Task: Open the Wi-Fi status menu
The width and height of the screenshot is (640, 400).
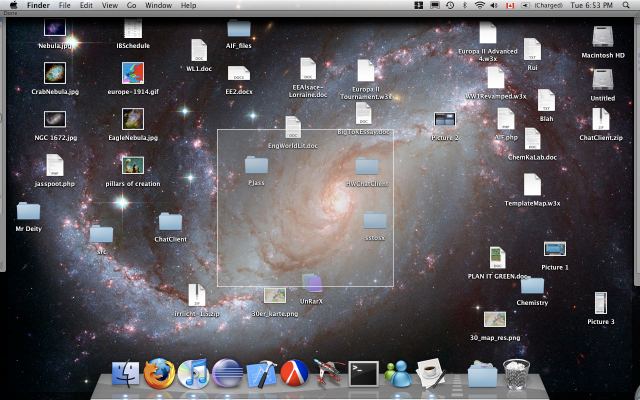Action: point(480,5)
